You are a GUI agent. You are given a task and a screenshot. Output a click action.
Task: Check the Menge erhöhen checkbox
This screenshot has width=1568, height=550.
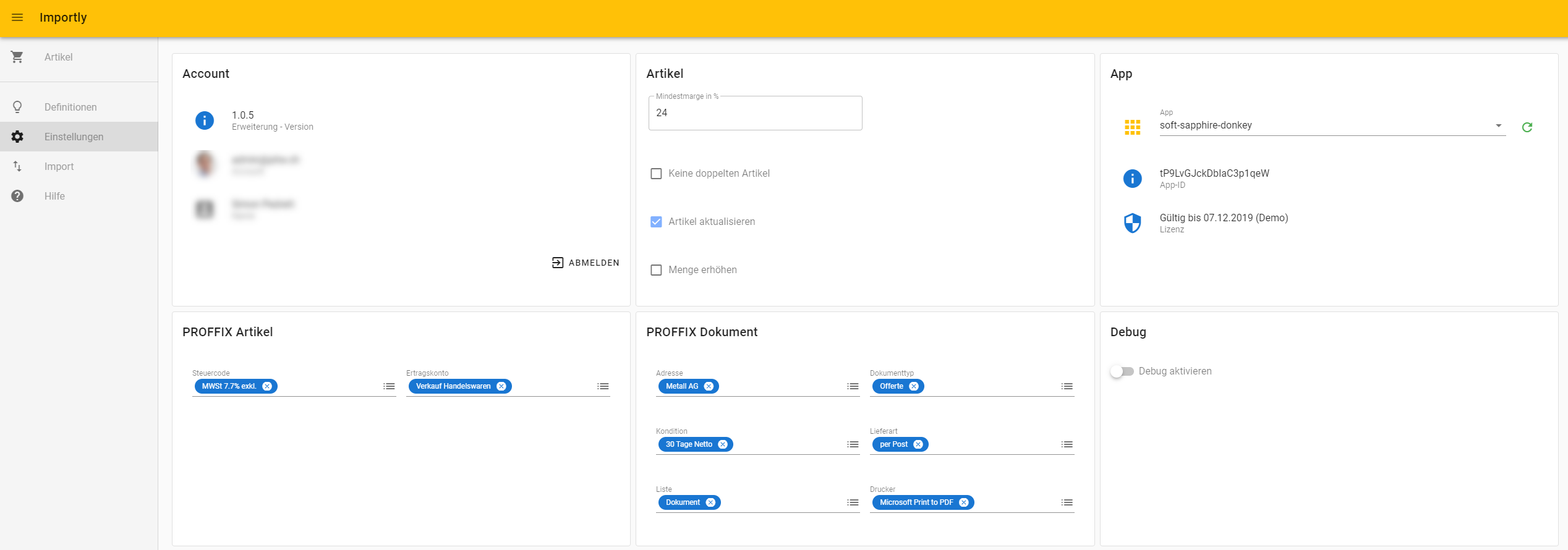(656, 270)
